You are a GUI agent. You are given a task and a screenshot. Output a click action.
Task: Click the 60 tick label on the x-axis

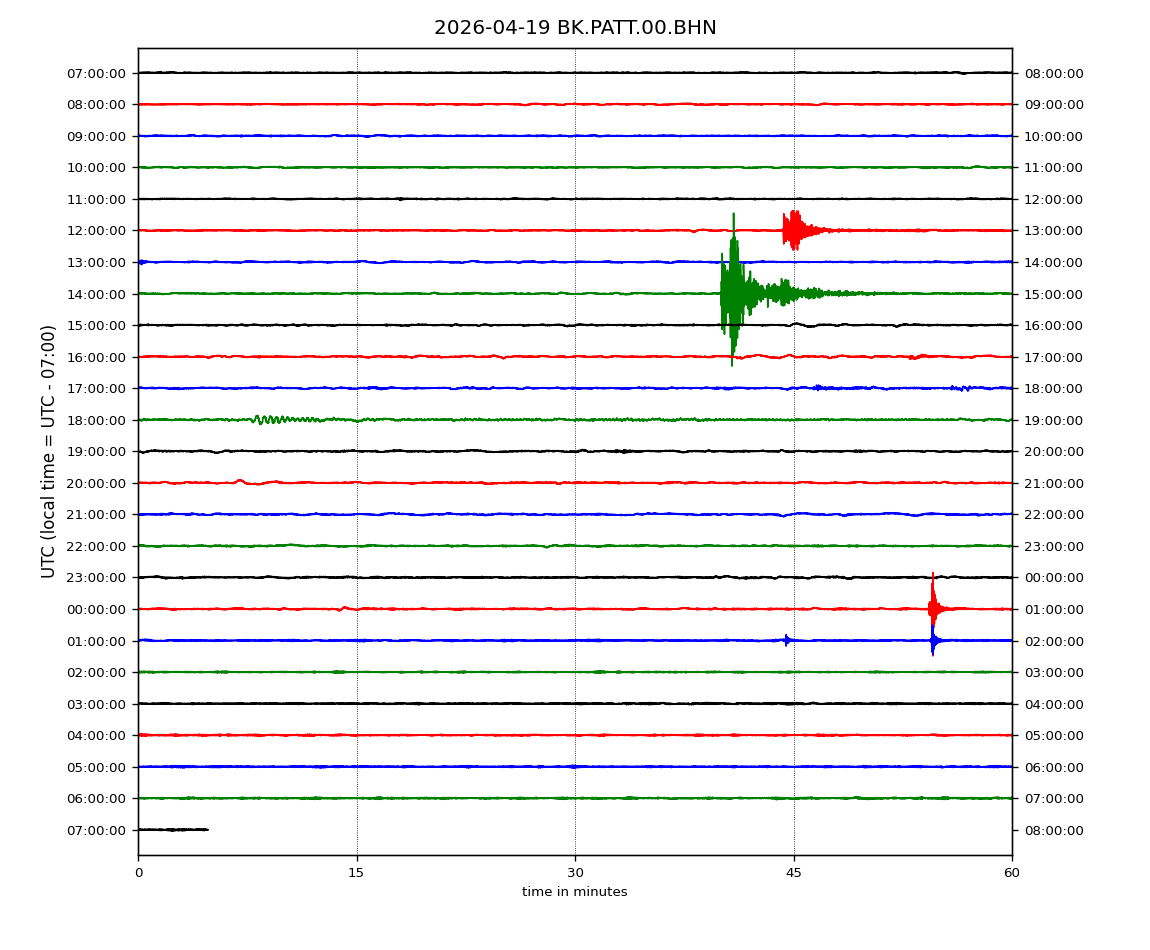click(x=1012, y=873)
